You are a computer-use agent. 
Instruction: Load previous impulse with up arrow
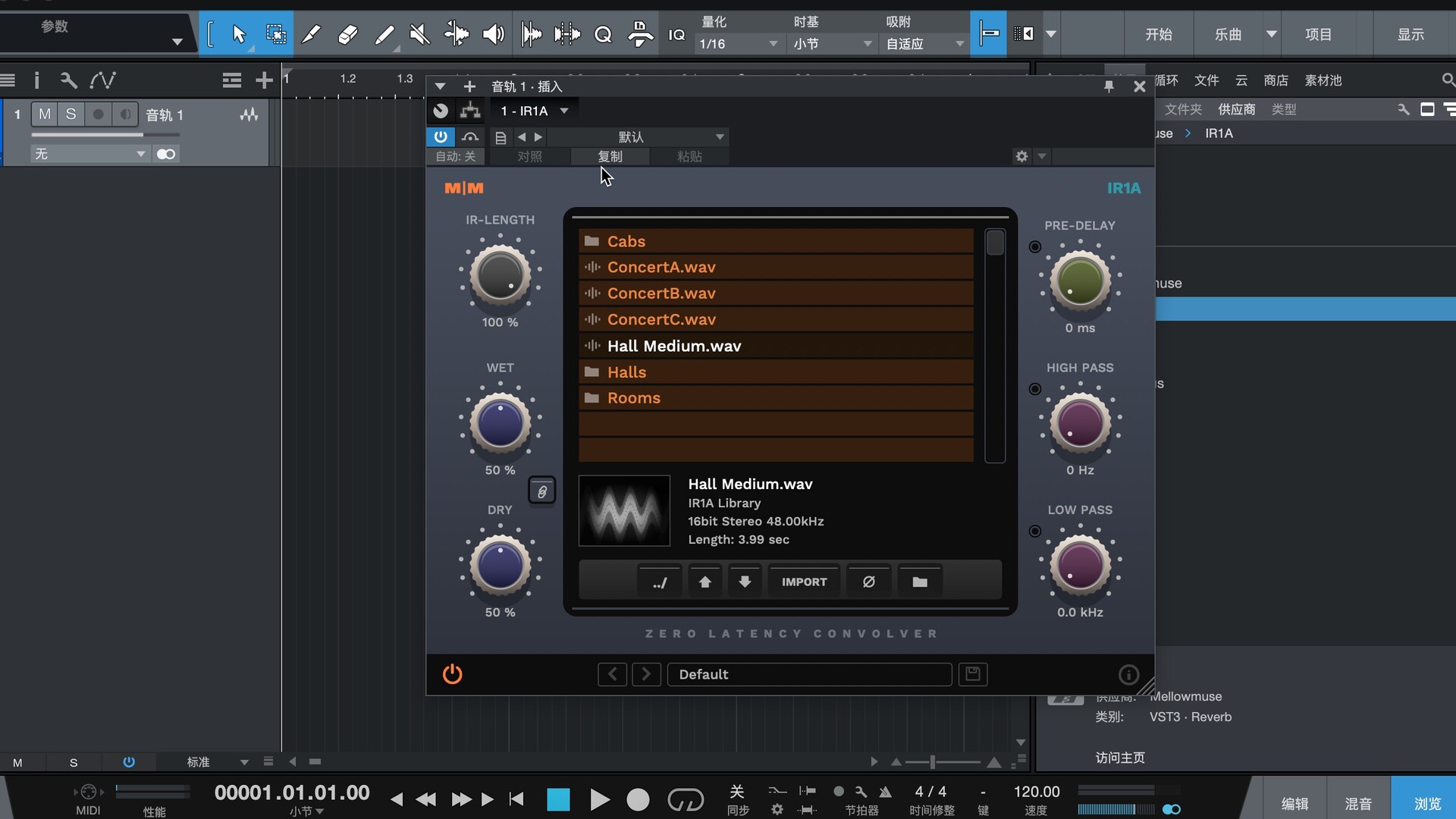point(705,582)
